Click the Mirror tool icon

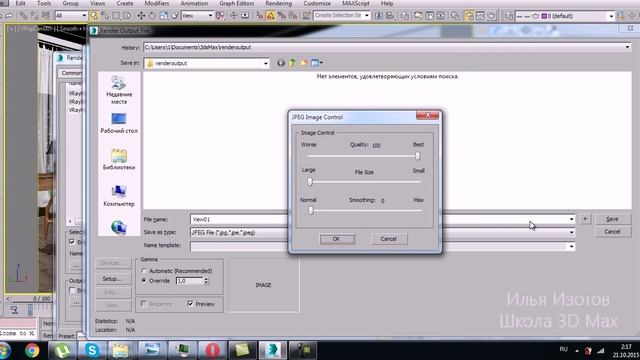point(379,16)
